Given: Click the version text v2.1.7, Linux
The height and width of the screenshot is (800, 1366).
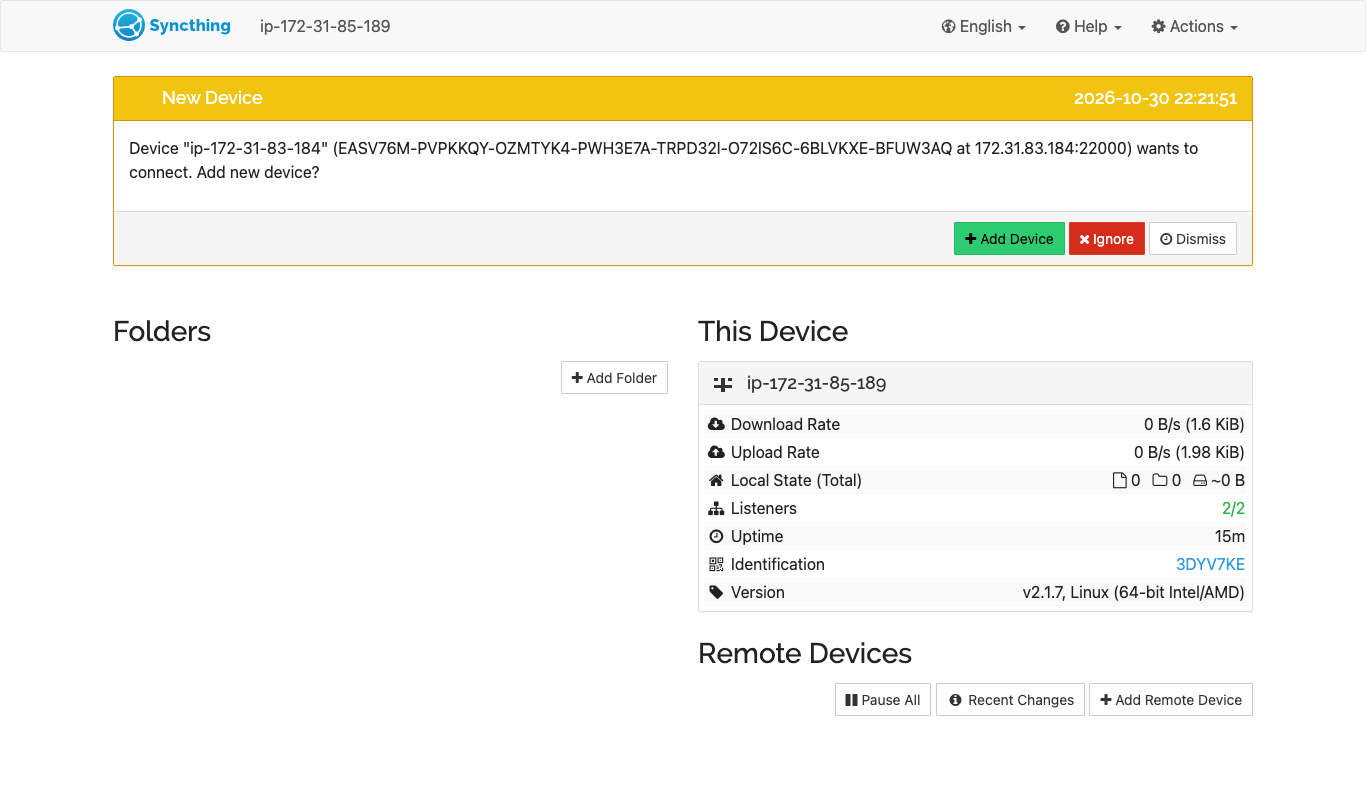Looking at the screenshot, I should point(1133,592).
